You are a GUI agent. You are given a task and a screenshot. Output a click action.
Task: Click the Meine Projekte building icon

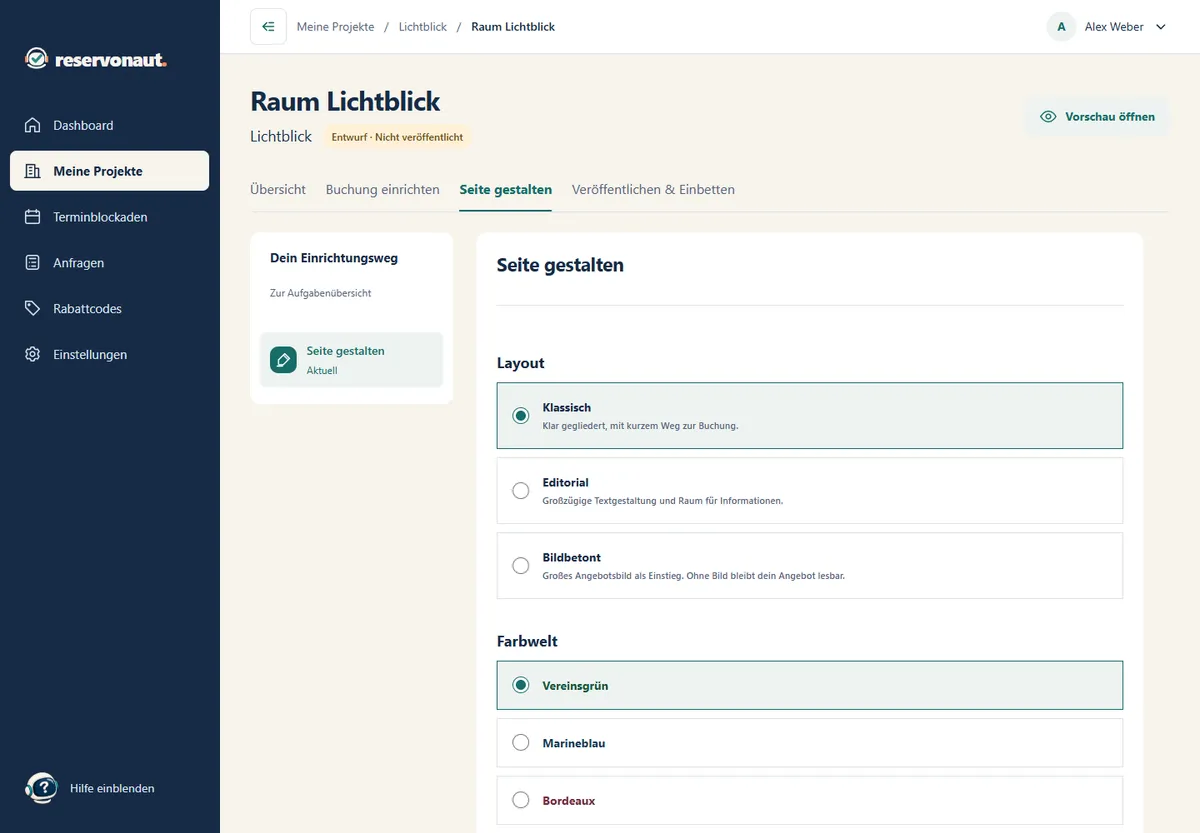(33, 171)
